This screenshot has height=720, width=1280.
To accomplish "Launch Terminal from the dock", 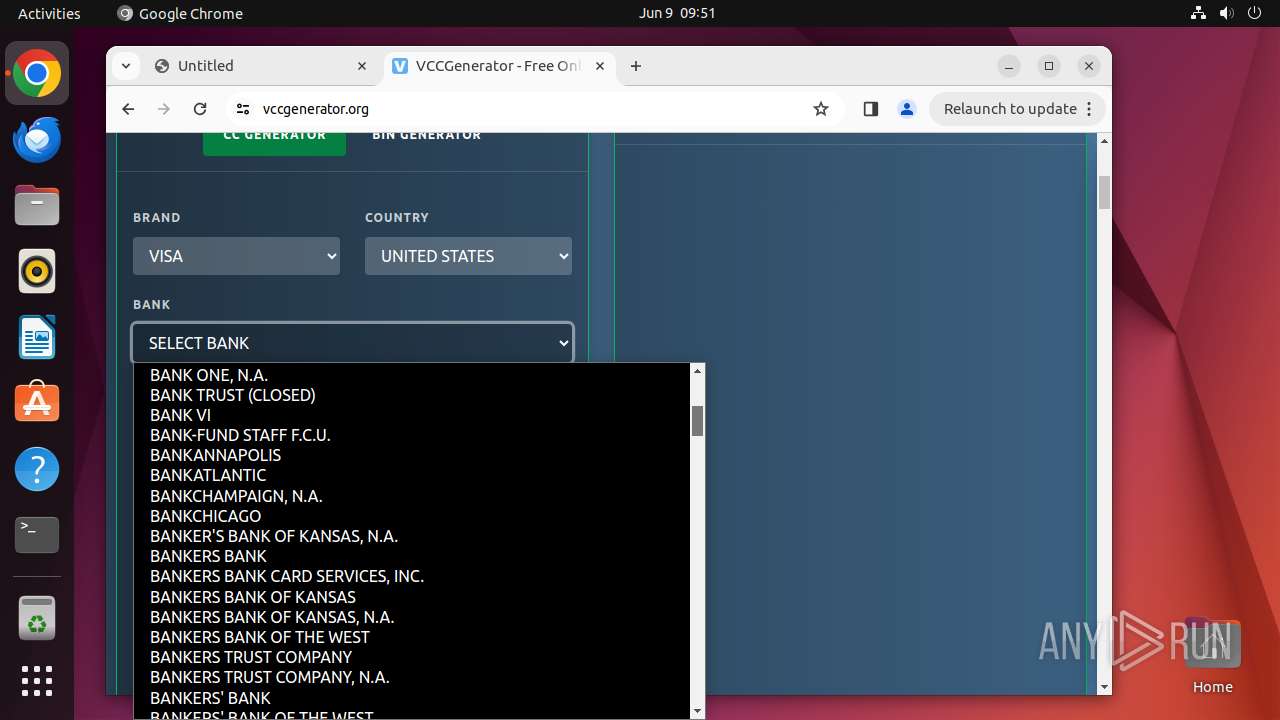I will (x=37, y=535).
